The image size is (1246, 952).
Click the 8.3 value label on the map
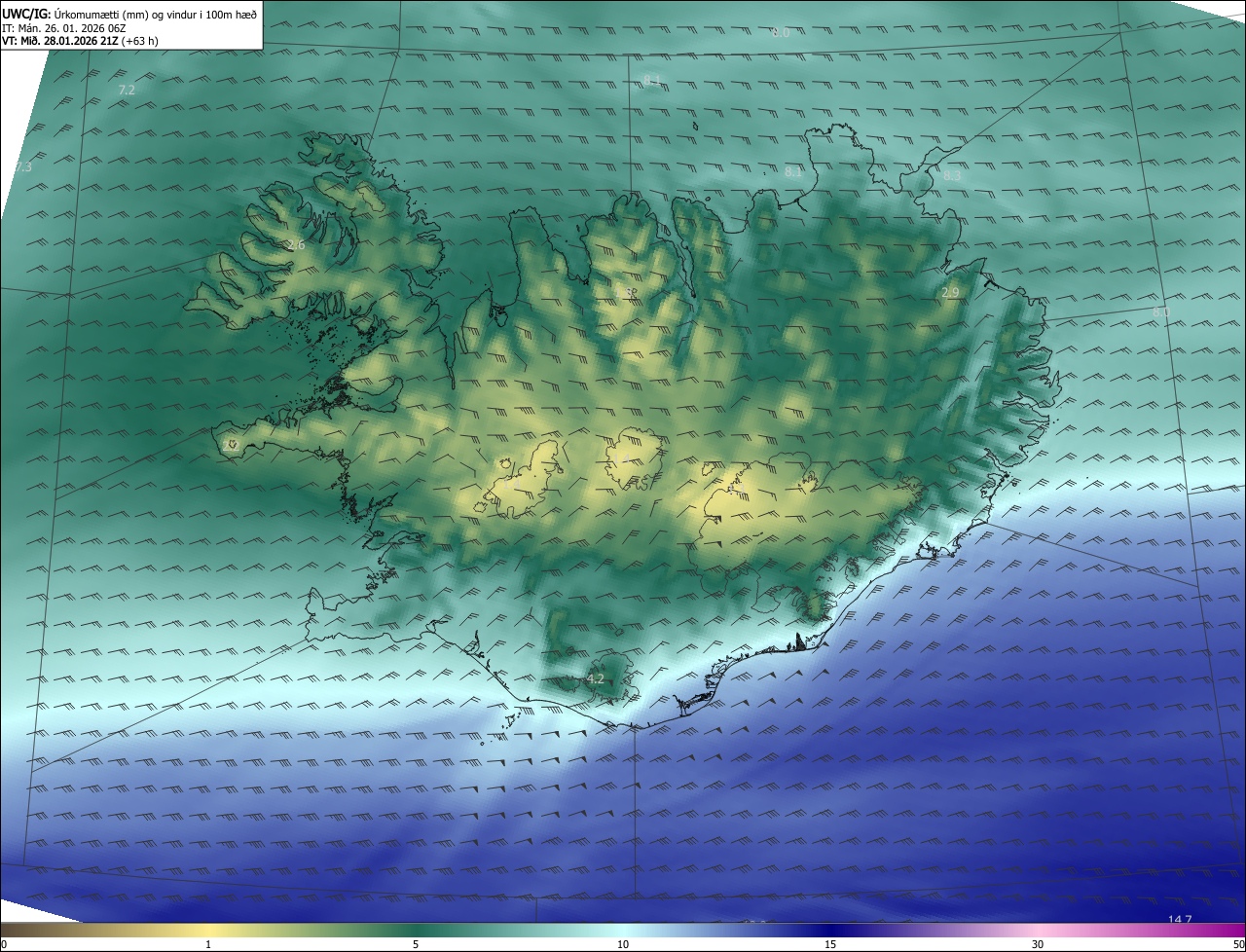(952, 176)
